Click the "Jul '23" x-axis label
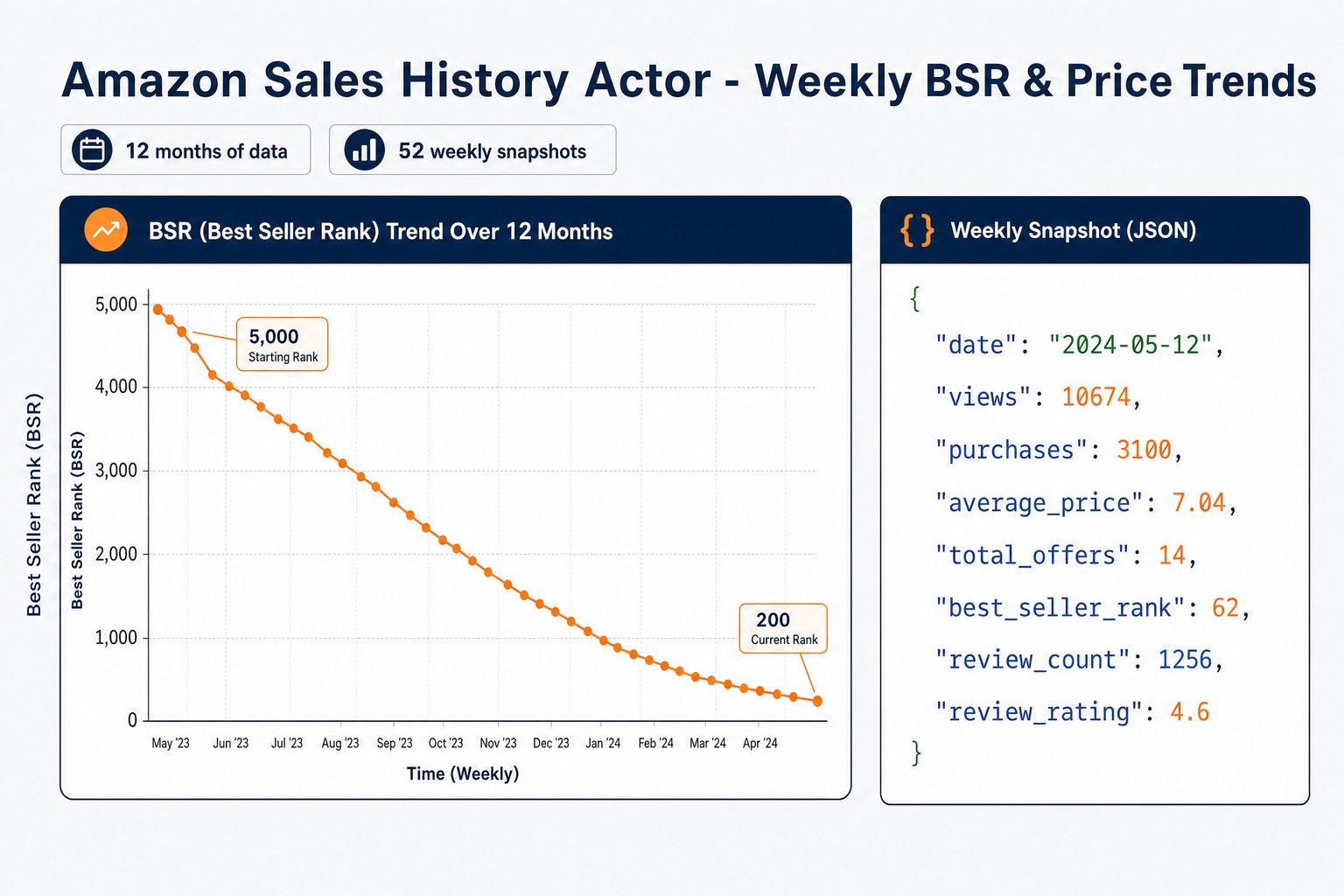Image resolution: width=1344 pixels, height=896 pixels. click(286, 743)
